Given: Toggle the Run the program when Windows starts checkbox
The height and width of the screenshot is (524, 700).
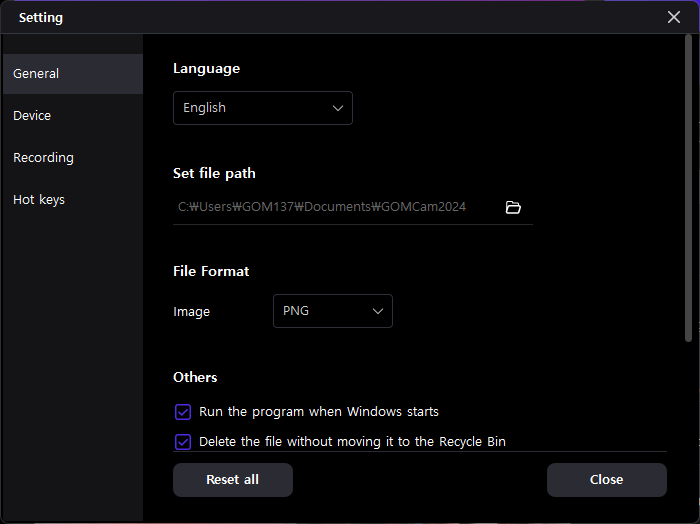Looking at the screenshot, I should point(183,412).
